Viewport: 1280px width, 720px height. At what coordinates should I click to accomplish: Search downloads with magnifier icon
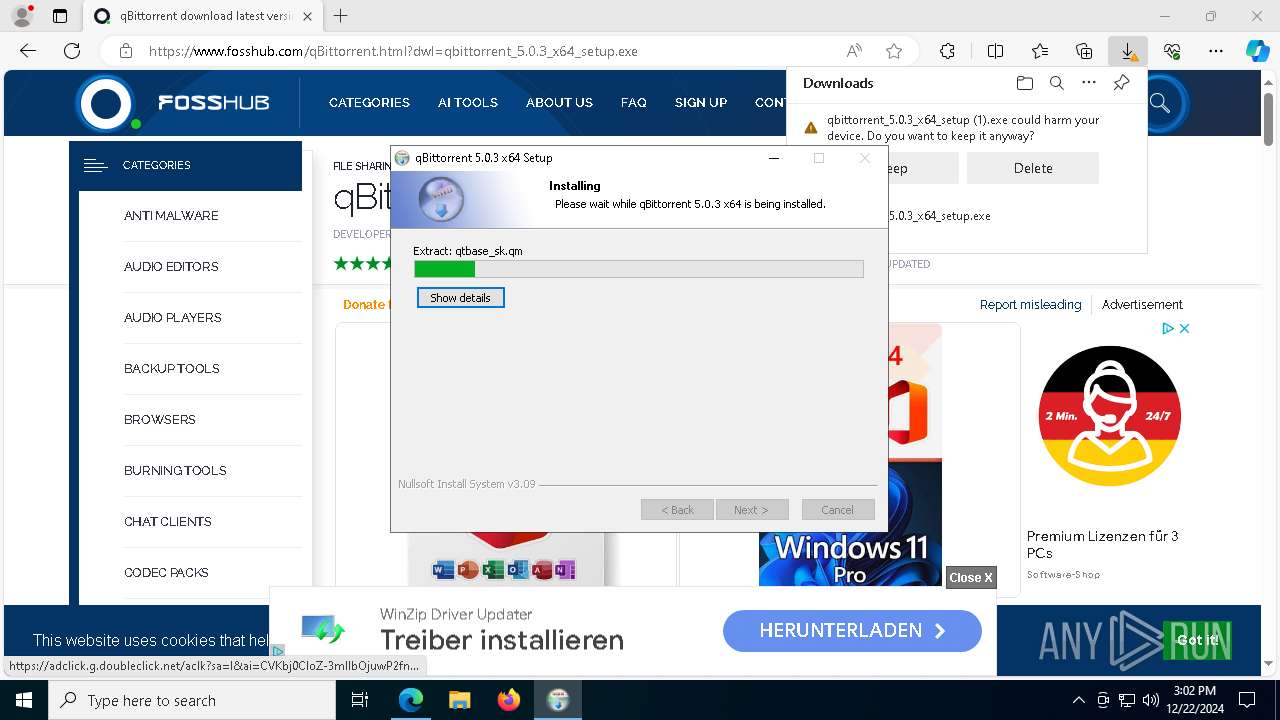[x=1057, y=83]
